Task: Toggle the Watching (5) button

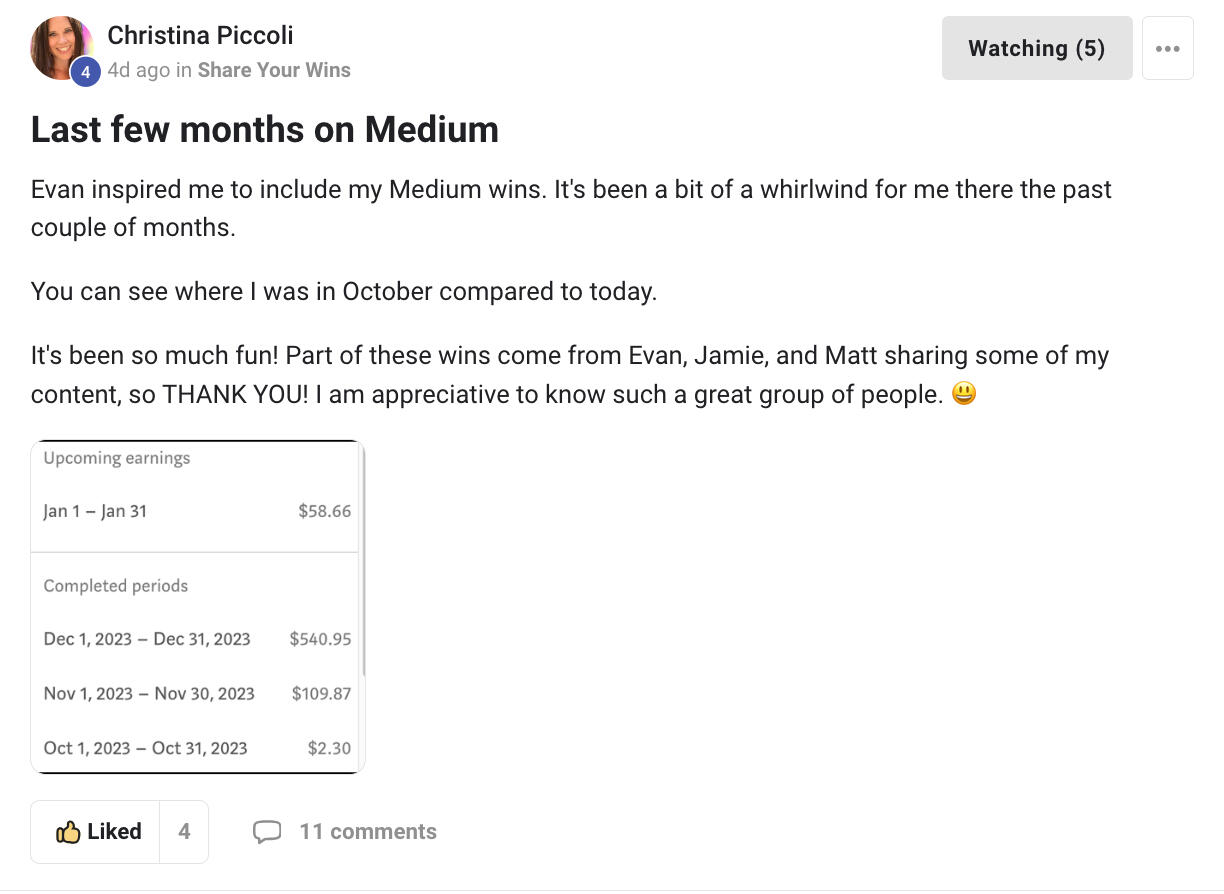Action: coord(1036,48)
